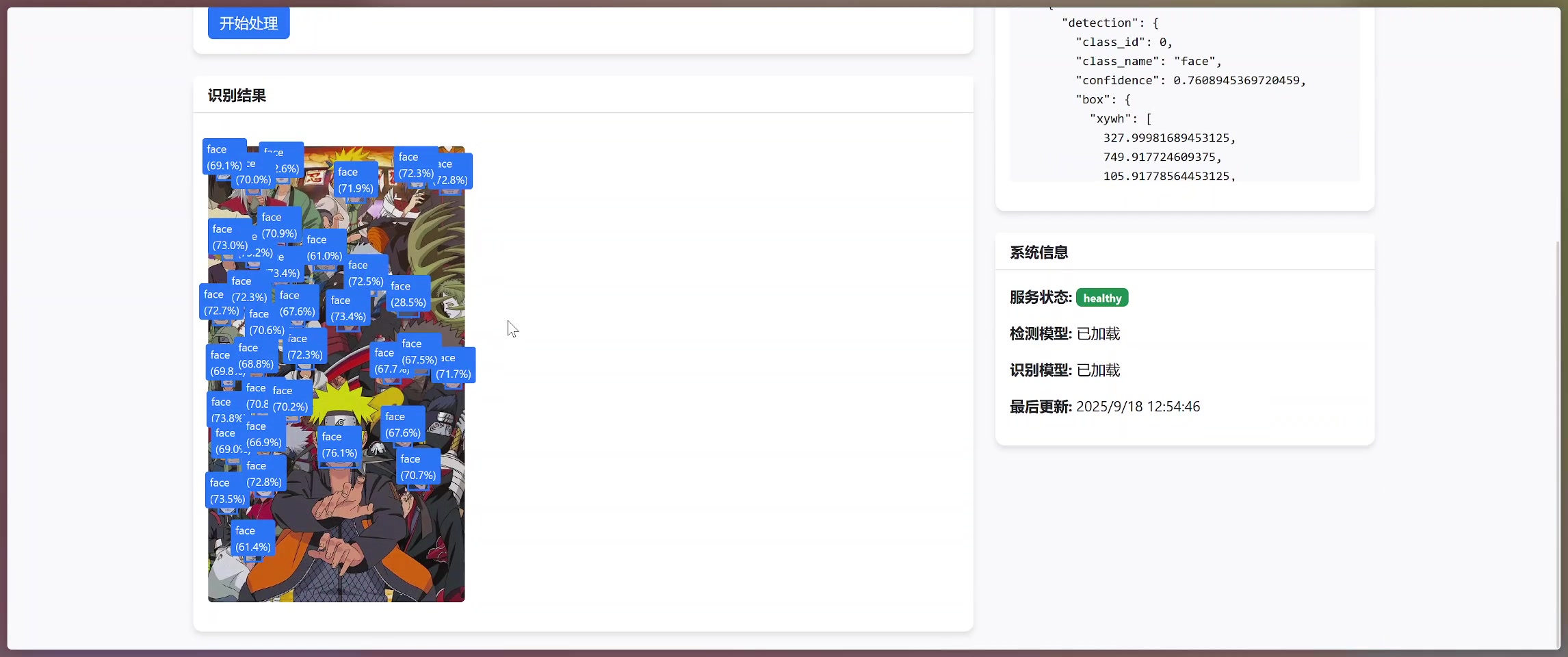Select the low-confidence face (28.5%) label
Screen dimensions: 1568x657
coord(408,294)
